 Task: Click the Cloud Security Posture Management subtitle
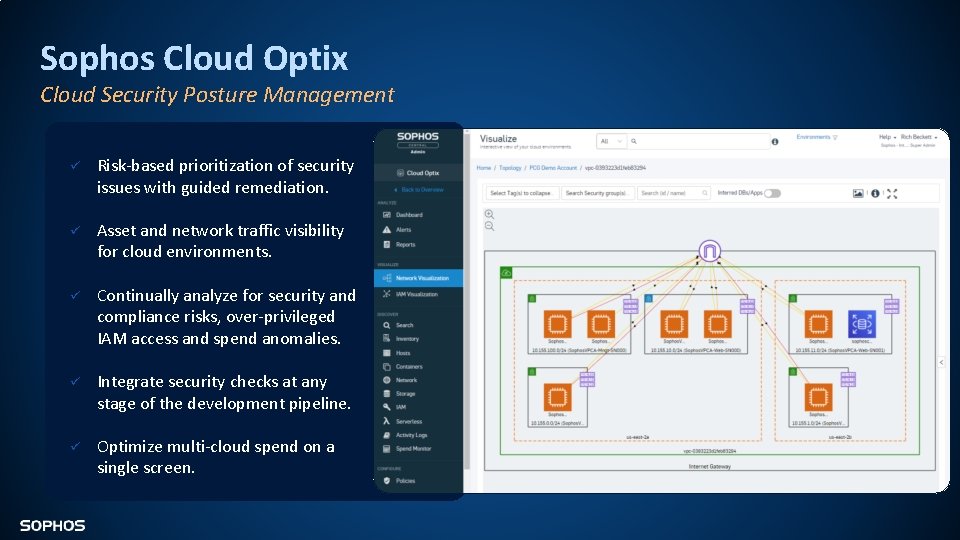click(217, 94)
